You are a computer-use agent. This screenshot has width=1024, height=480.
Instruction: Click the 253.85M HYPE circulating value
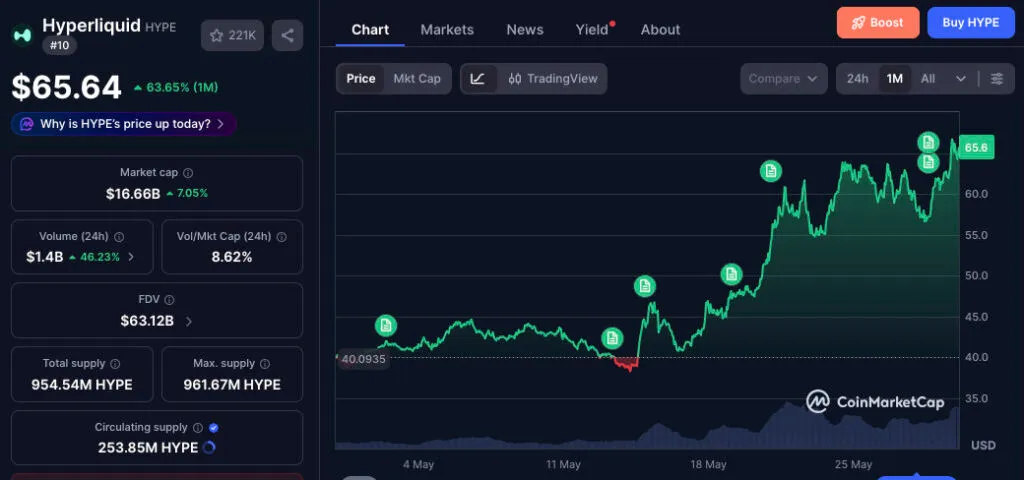[148, 448]
